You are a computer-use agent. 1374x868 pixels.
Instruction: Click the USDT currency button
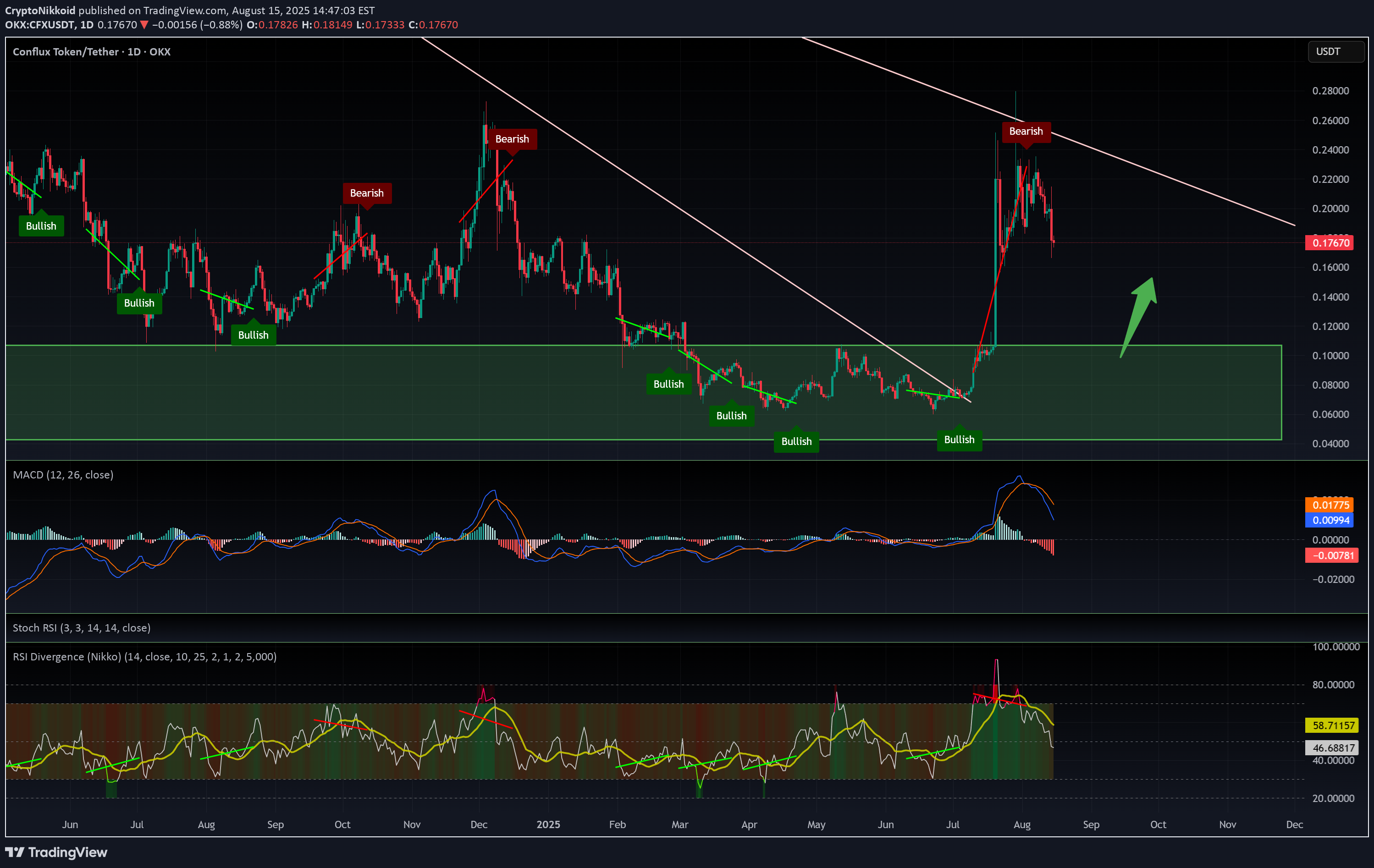pyautogui.click(x=1336, y=52)
